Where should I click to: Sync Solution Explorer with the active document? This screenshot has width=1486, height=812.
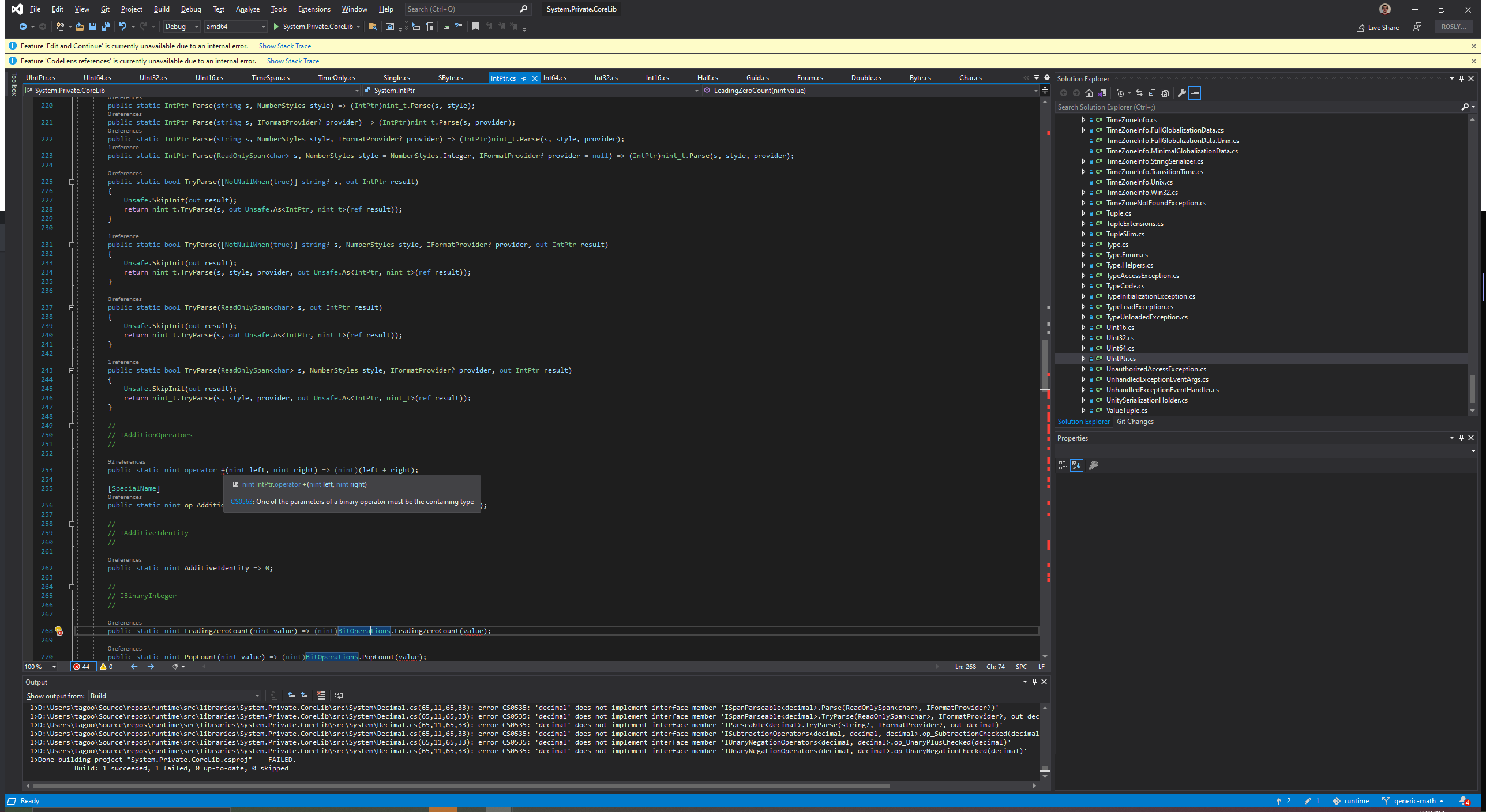[1139, 93]
